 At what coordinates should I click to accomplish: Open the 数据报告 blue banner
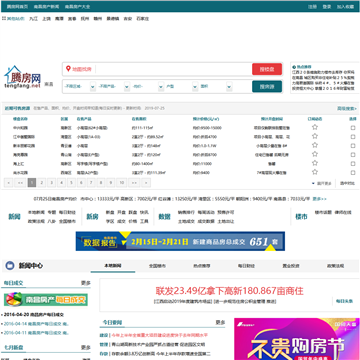click(x=180, y=241)
